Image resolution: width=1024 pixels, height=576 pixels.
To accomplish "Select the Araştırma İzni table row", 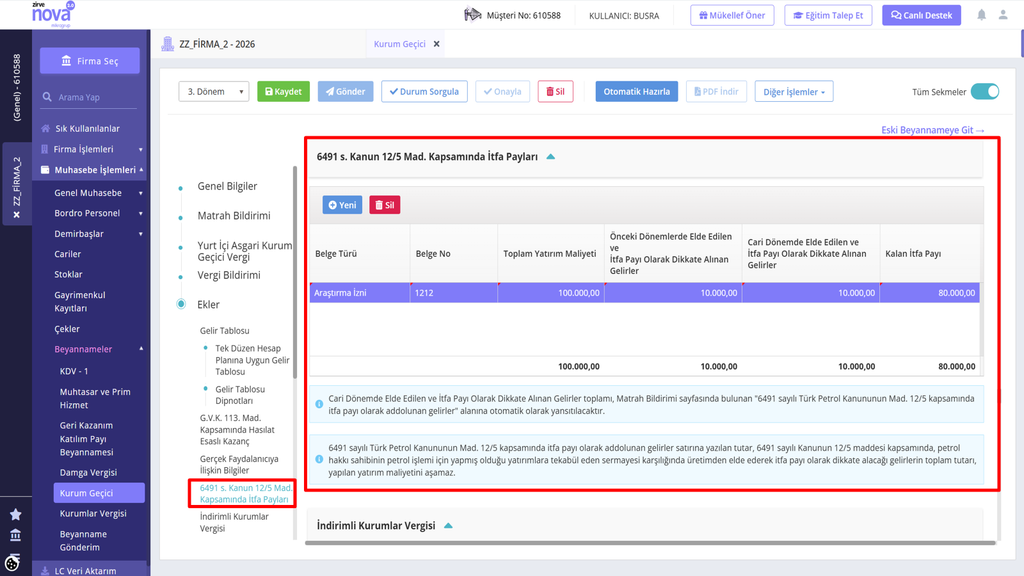I will click(645, 293).
